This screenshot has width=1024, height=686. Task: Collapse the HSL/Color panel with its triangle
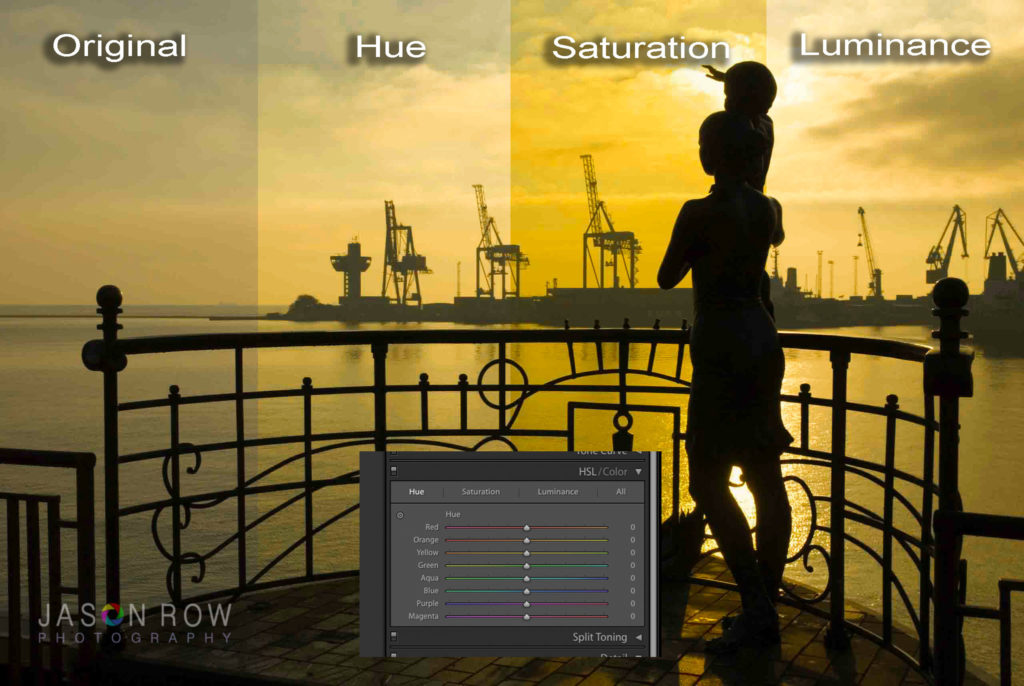(x=638, y=471)
